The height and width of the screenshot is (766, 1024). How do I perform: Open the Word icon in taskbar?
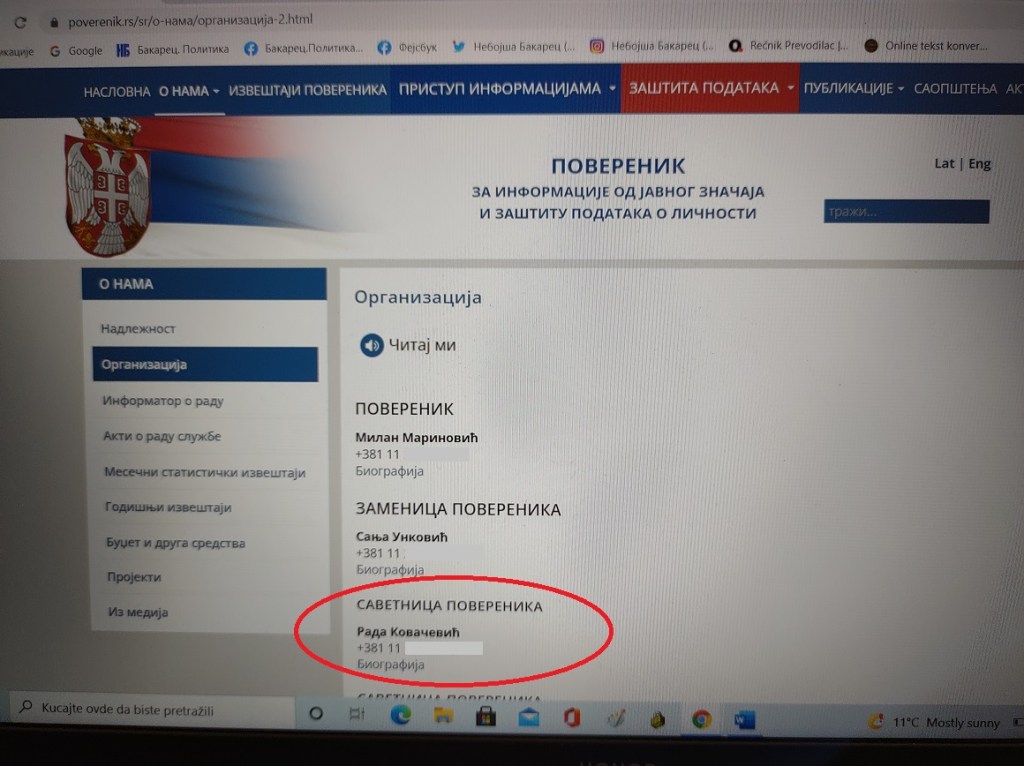(x=744, y=720)
